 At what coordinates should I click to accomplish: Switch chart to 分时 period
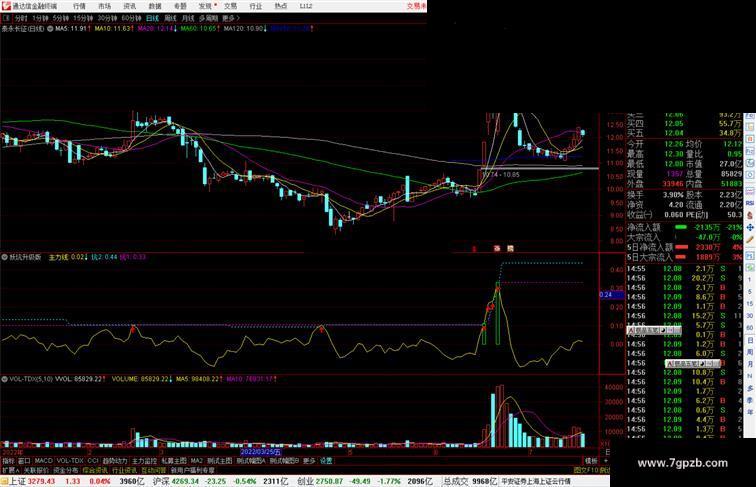(21, 18)
